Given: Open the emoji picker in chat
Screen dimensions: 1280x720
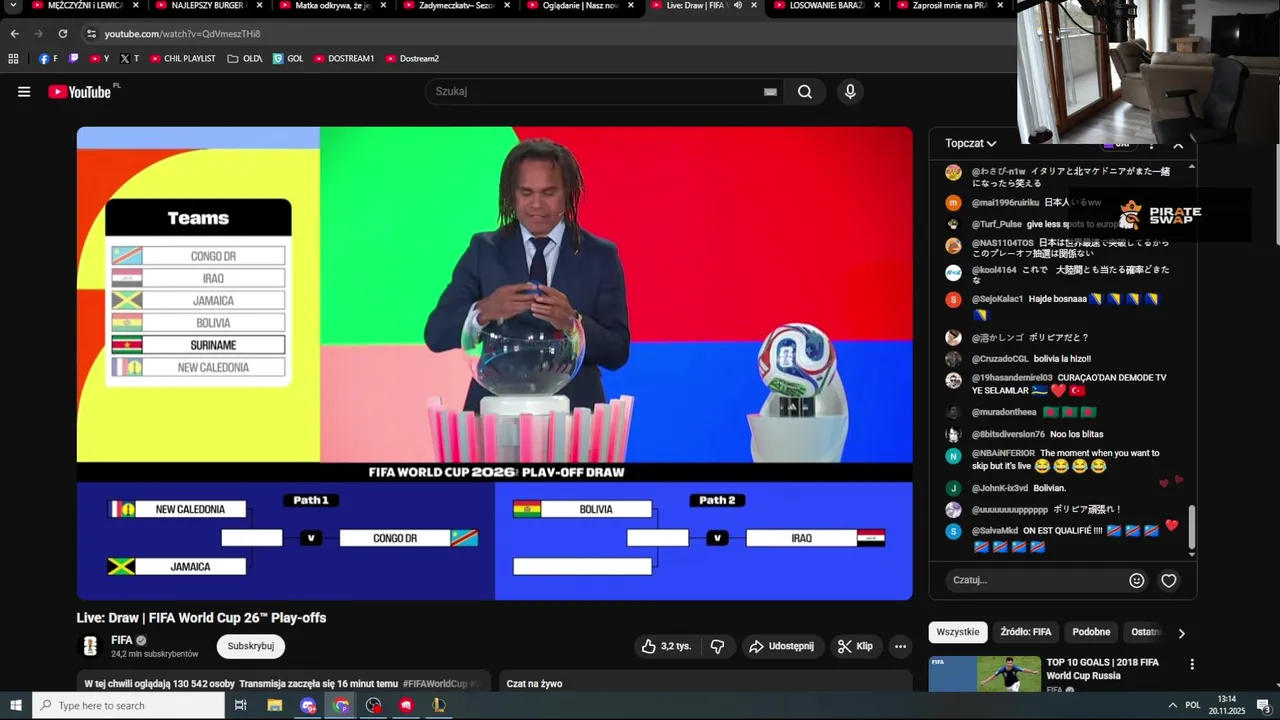Looking at the screenshot, I should (x=1137, y=580).
